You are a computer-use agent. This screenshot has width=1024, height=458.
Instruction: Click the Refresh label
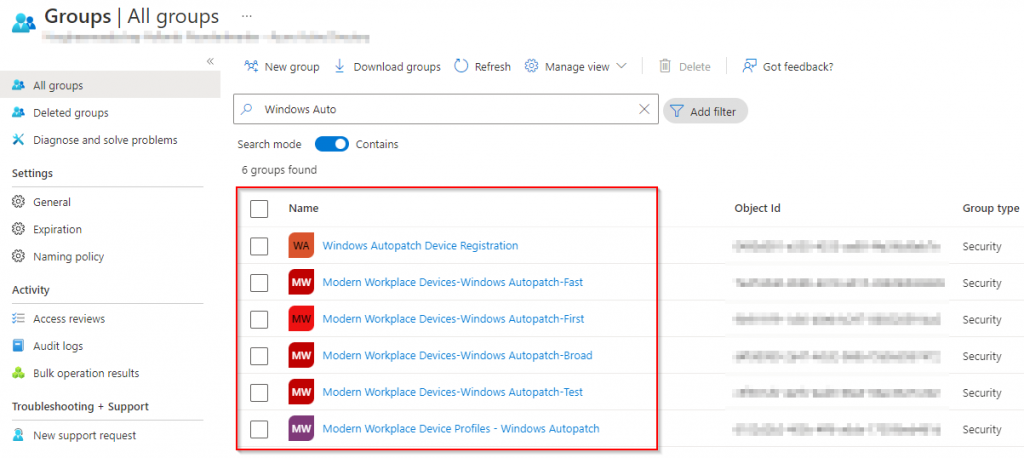pos(493,67)
